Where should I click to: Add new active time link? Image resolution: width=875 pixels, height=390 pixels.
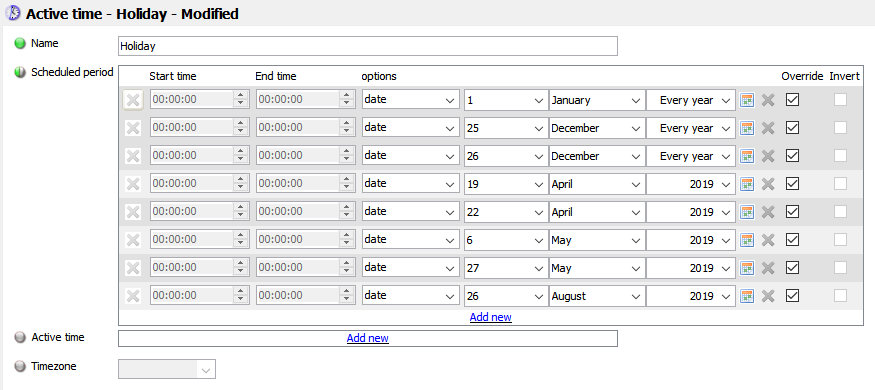[x=368, y=338]
